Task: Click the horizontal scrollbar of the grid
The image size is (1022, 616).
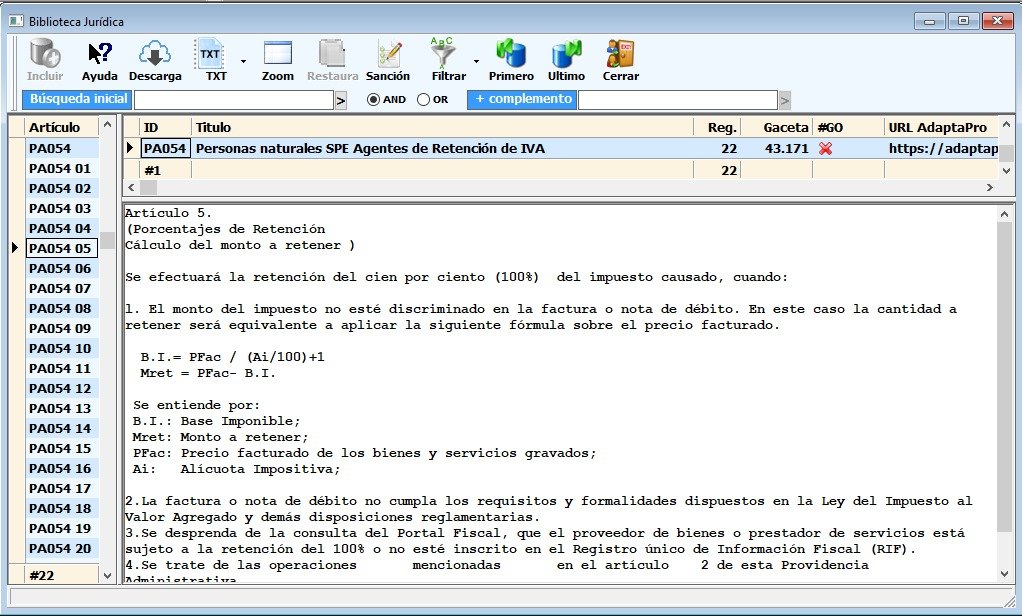Action: point(570,187)
